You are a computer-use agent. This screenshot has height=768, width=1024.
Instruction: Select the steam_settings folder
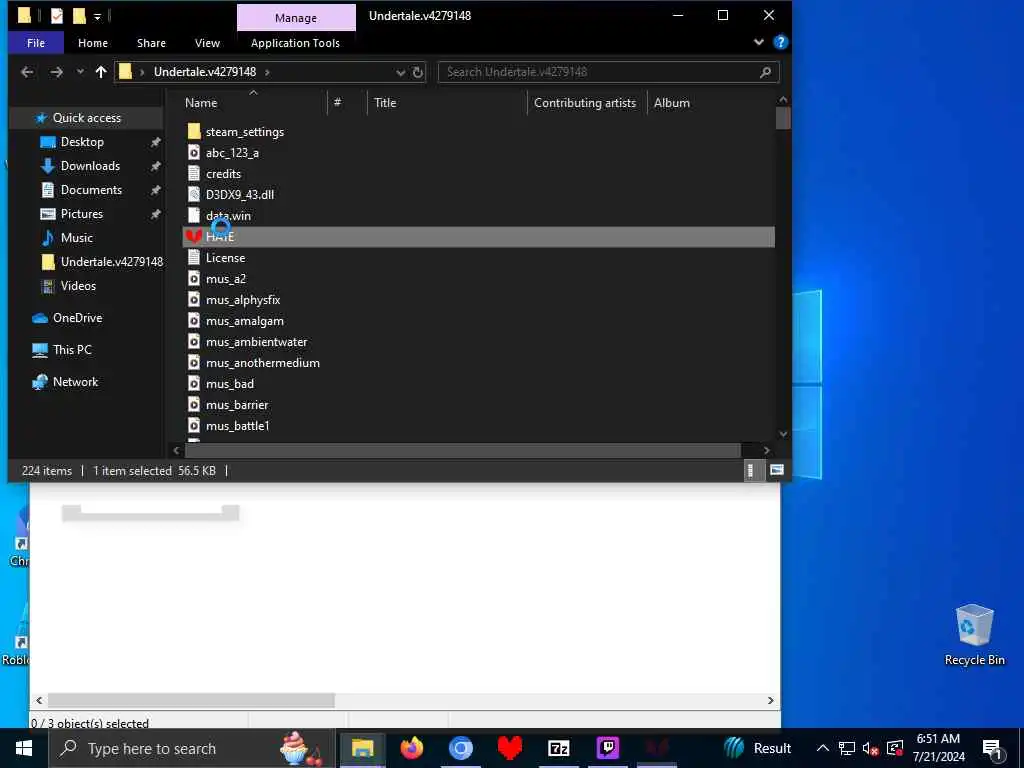point(244,132)
